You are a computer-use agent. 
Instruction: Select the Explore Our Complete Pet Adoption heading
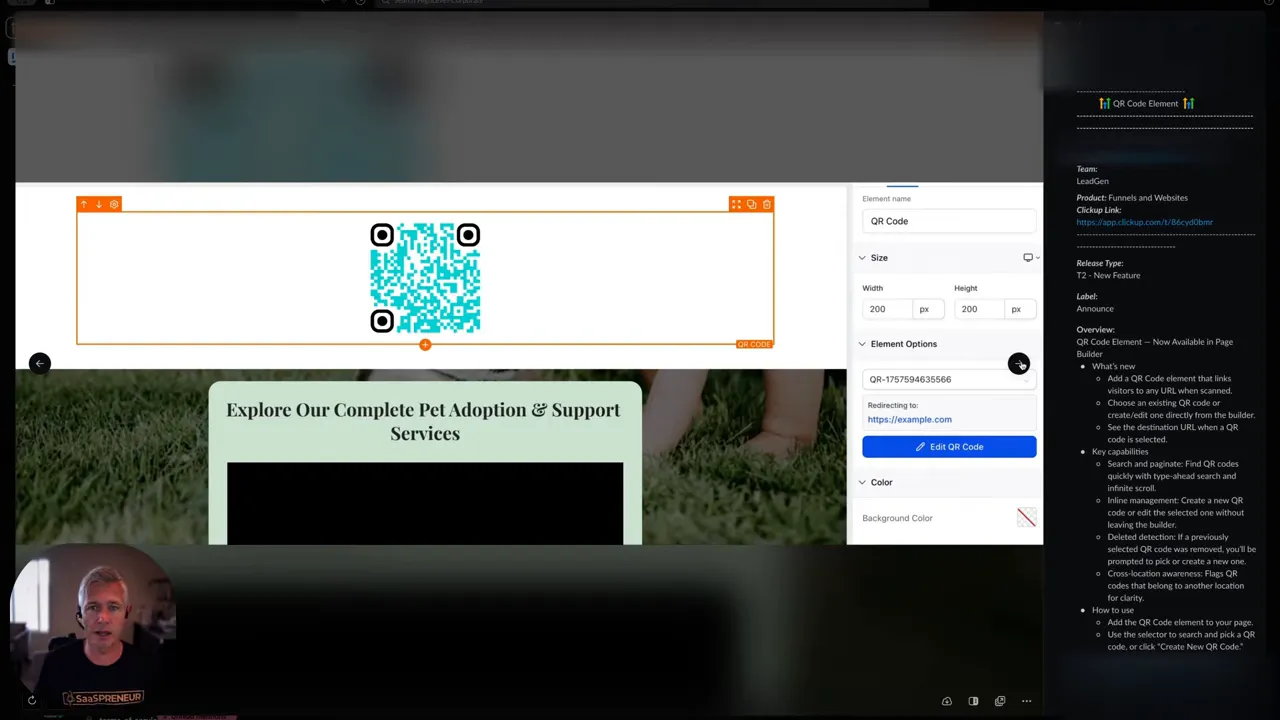click(424, 421)
